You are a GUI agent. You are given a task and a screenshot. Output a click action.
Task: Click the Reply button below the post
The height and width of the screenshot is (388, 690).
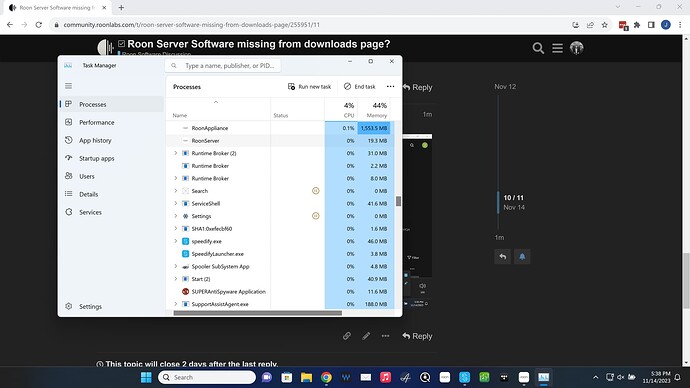[417, 336]
